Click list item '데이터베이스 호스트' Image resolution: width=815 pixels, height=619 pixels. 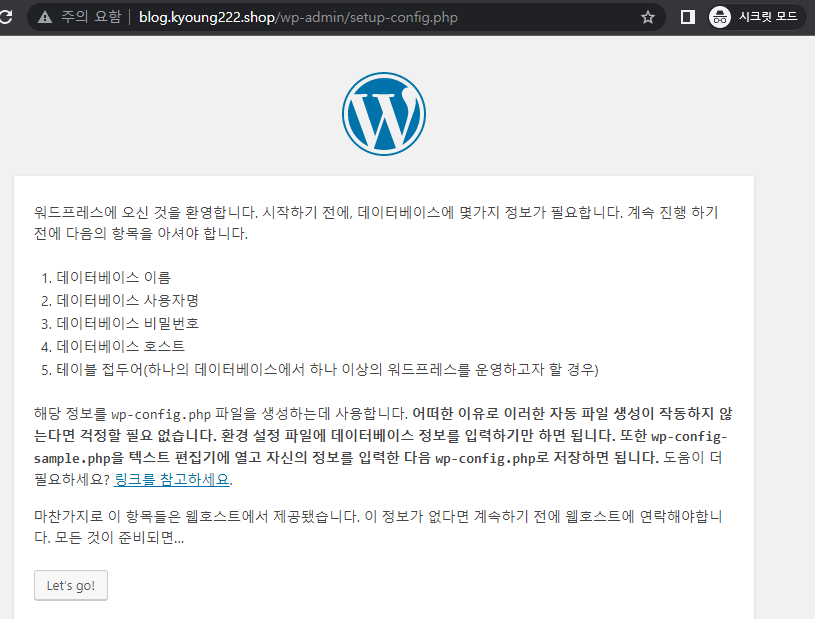pyautogui.click(x=120, y=346)
